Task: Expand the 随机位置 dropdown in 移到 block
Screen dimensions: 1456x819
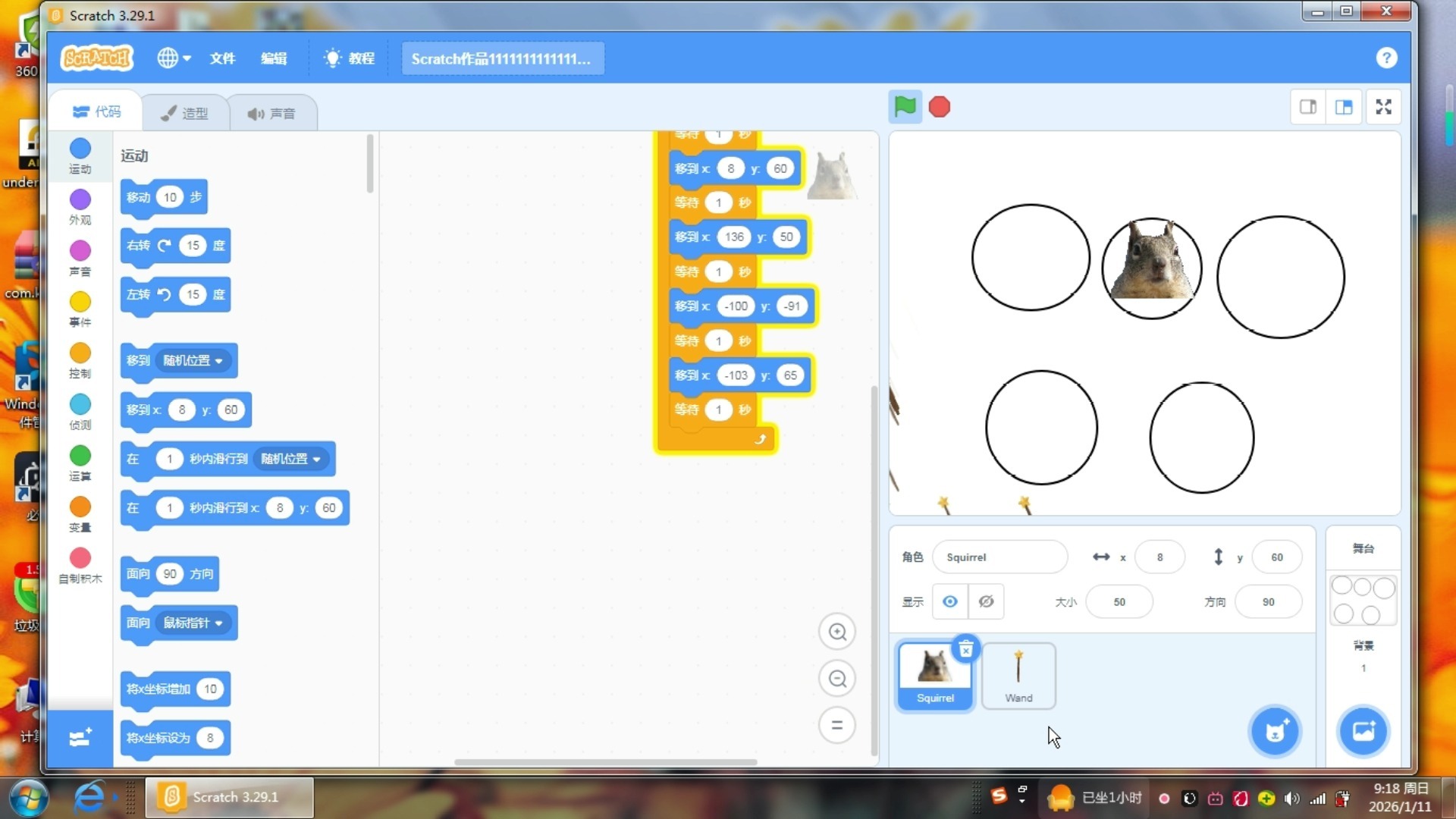Action: (x=193, y=360)
